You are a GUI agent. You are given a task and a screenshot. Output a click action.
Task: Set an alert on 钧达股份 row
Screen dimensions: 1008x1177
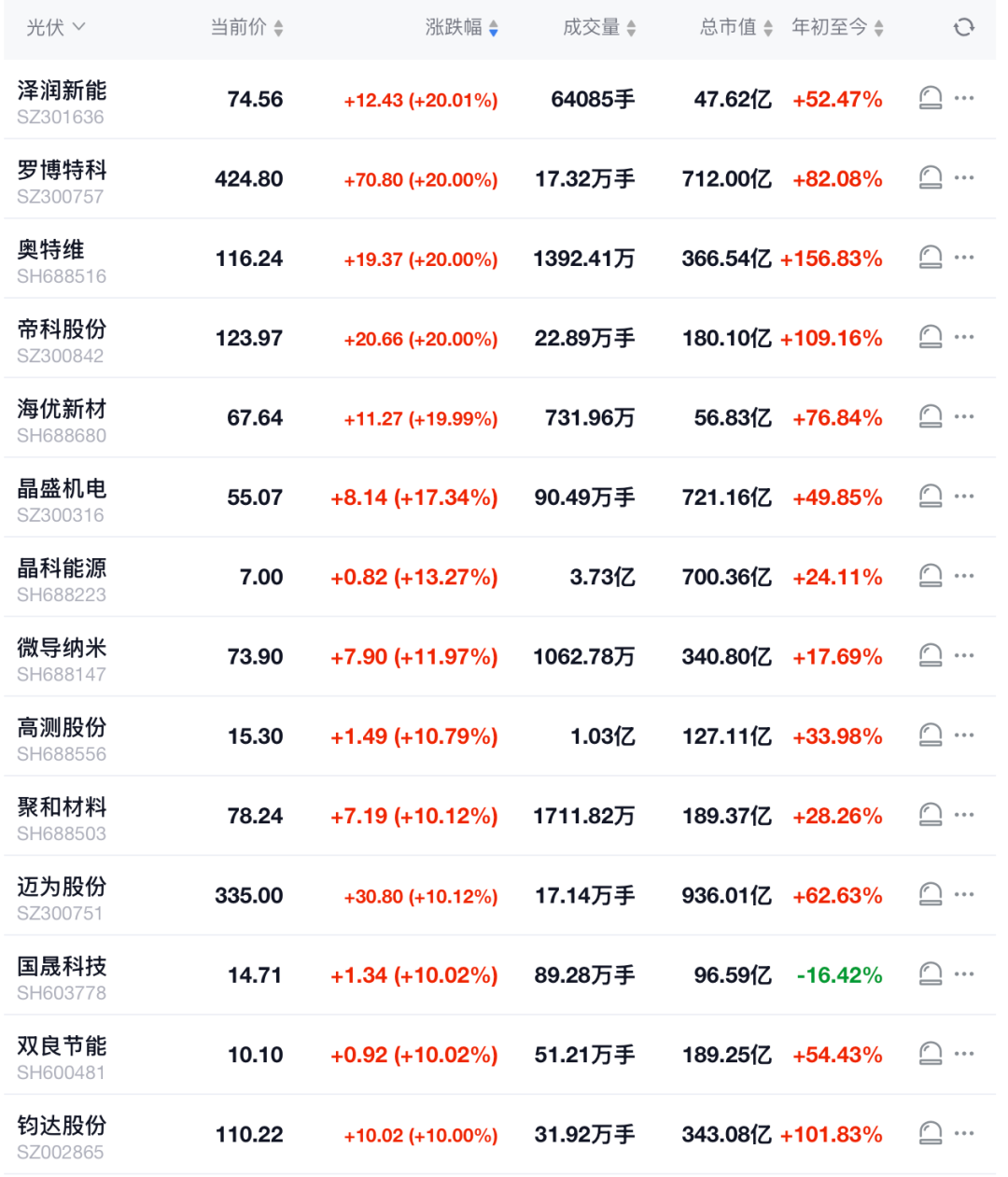pyautogui.click(x=929, y=1132)
